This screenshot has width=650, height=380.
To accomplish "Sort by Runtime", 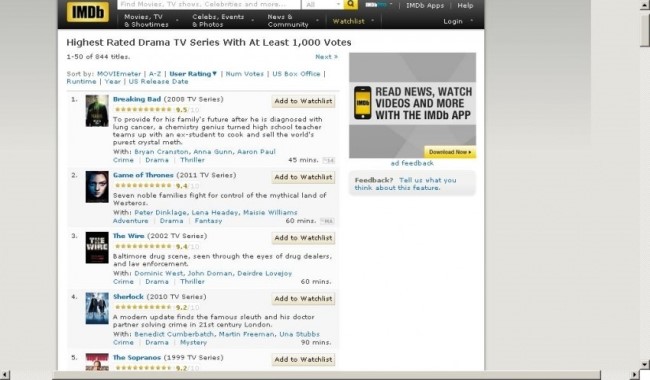I will pos(81,82).
